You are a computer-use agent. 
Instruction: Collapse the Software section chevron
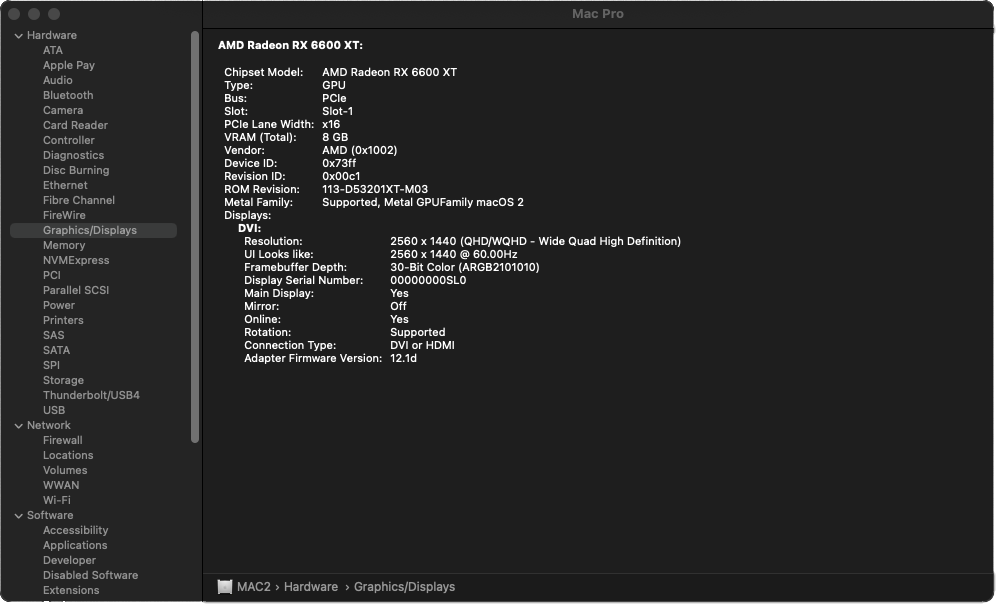tap(18, 516)
